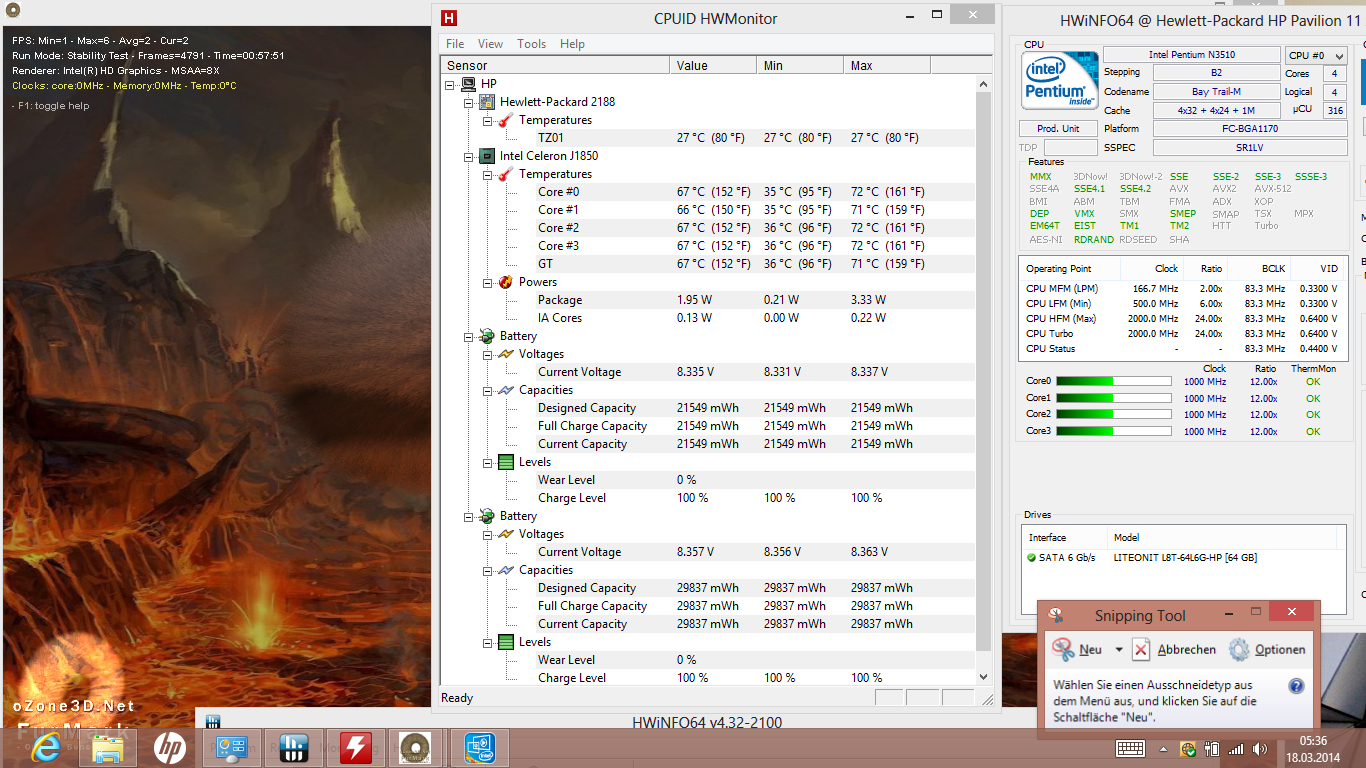Click the SR1LV SSPEC value

tap(1249, 147)
